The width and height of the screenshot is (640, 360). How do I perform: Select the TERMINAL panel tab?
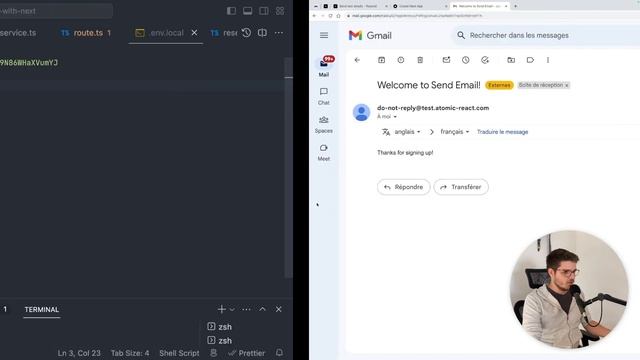click(x=42, y=309)
